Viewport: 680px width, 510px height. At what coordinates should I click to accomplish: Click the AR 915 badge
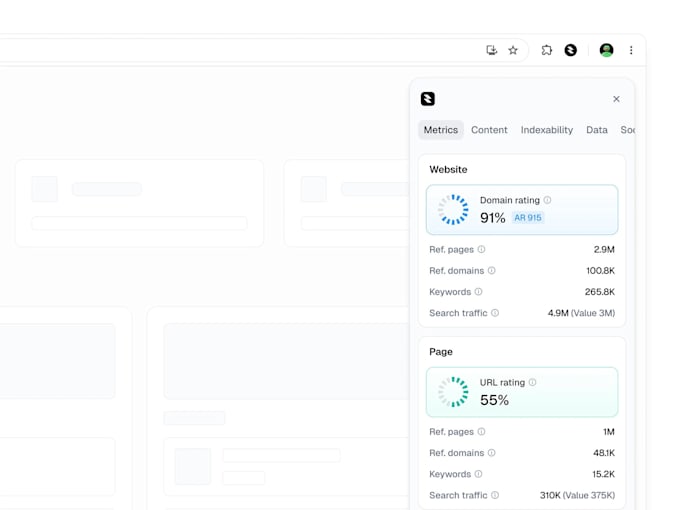[528, 218]
